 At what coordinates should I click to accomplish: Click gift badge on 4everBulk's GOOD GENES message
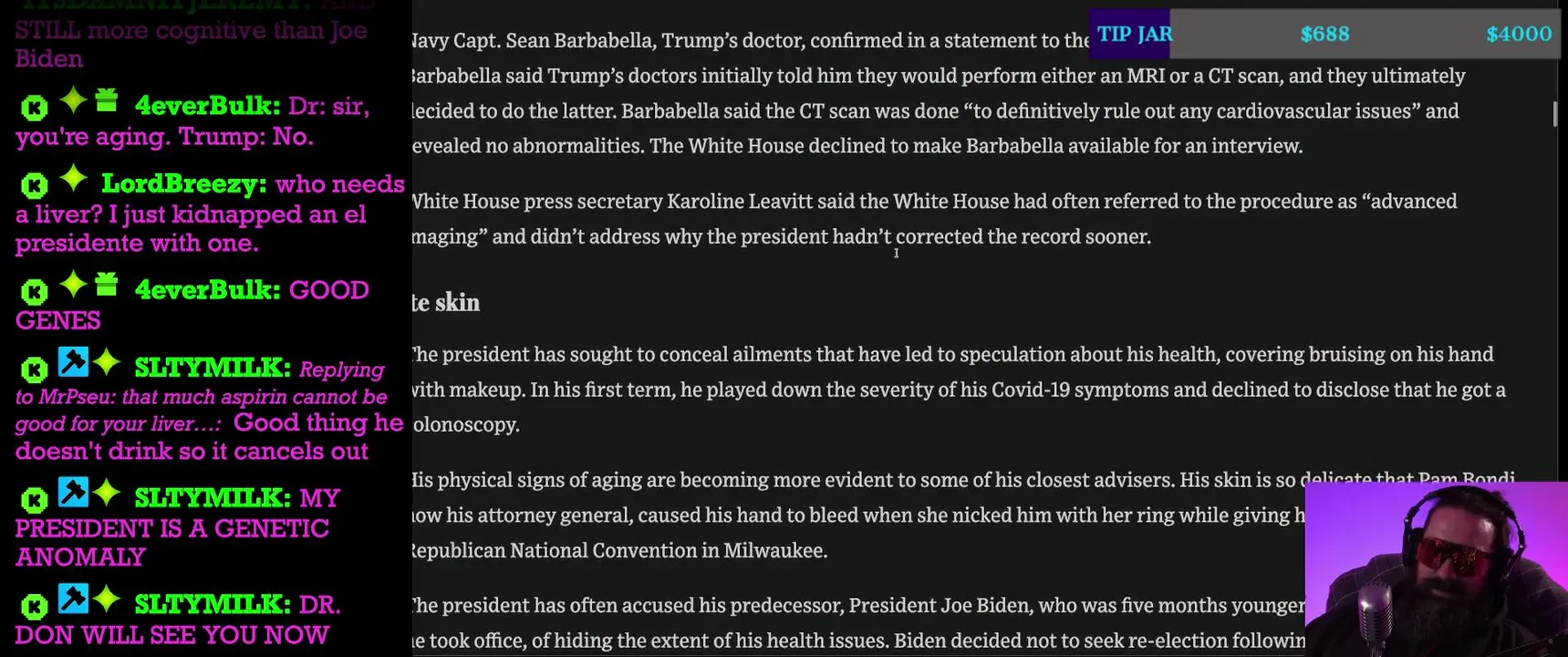click(107, 285)
